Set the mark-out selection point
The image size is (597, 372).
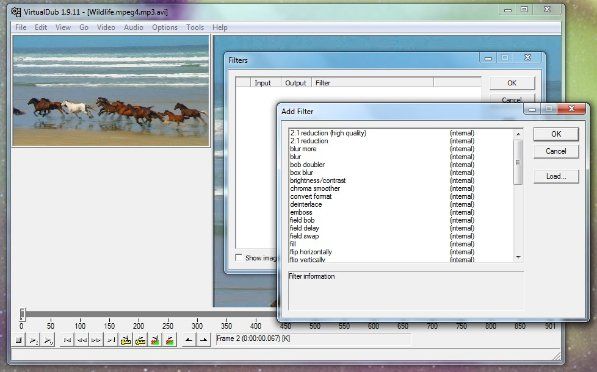[203, 340]
